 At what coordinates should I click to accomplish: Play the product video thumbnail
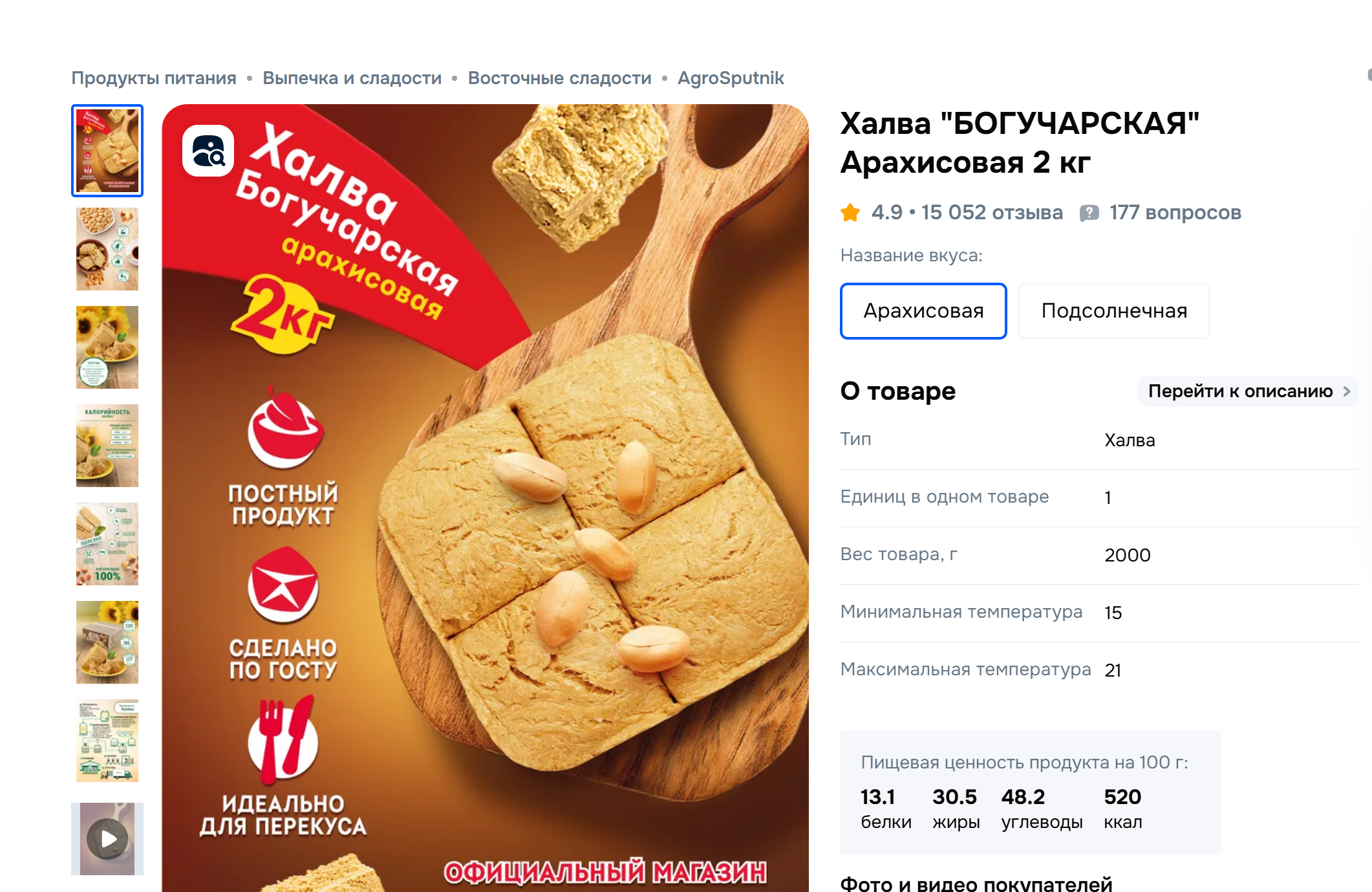coord(107,838)
